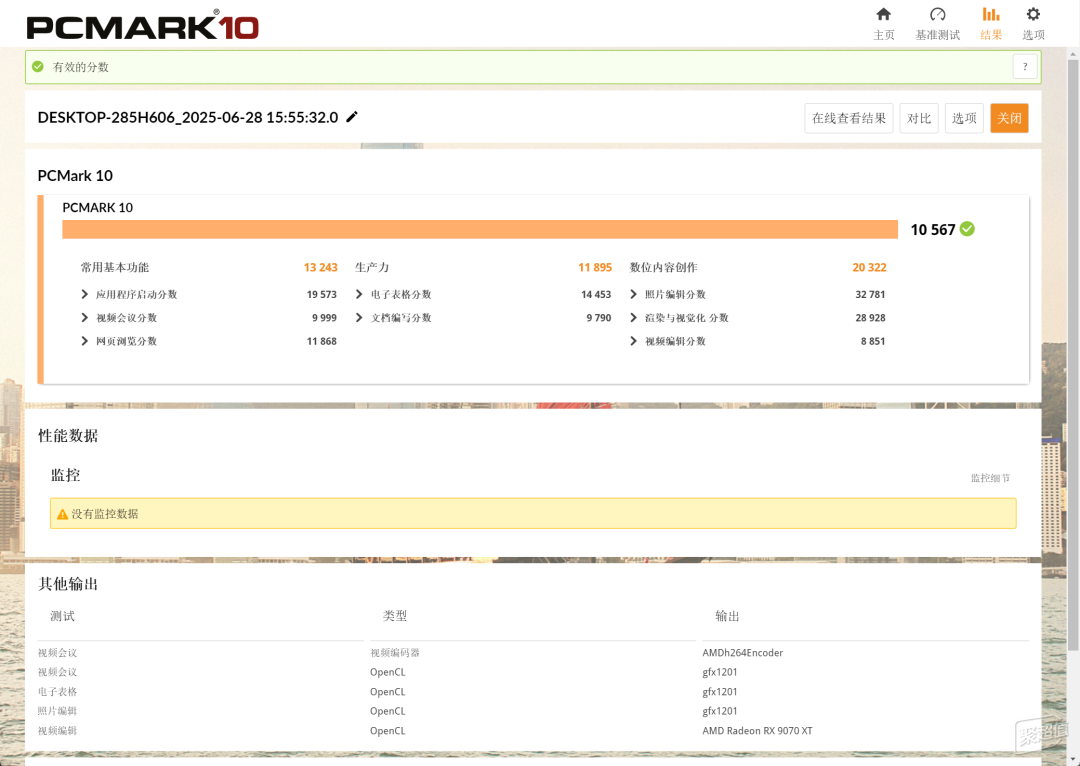Click the score value 19 573
This screenshot has height=766, width=1080.
point(322,294)
